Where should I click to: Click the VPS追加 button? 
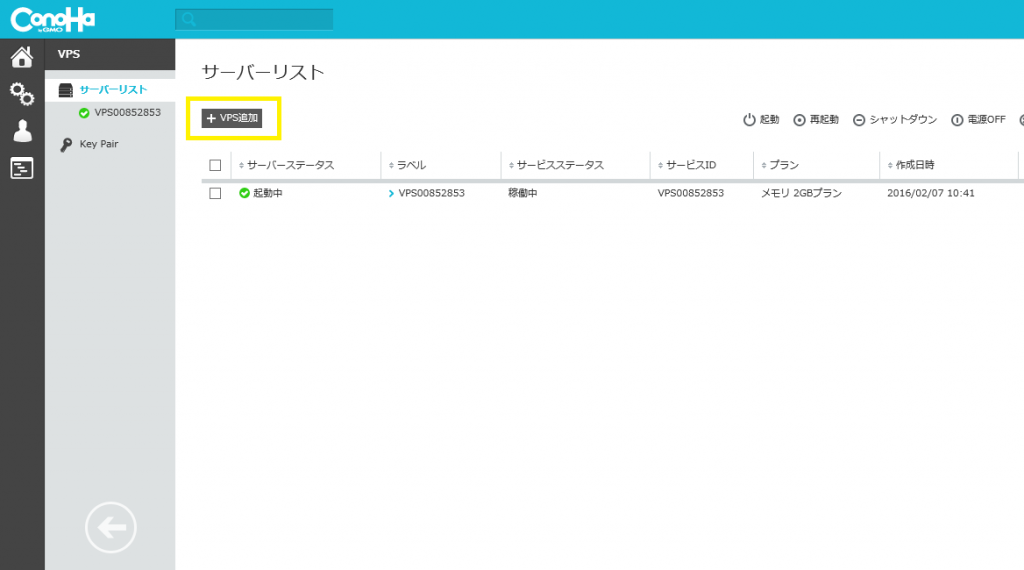click(232, 118)
